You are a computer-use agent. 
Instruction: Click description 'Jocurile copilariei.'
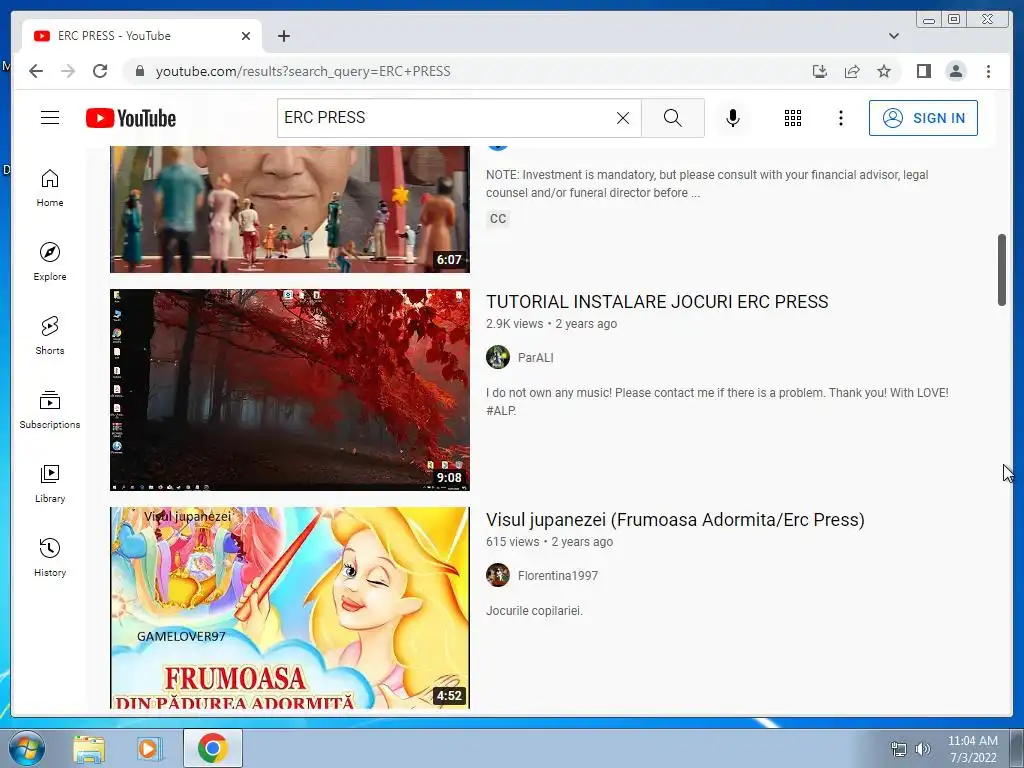[534, 611]
